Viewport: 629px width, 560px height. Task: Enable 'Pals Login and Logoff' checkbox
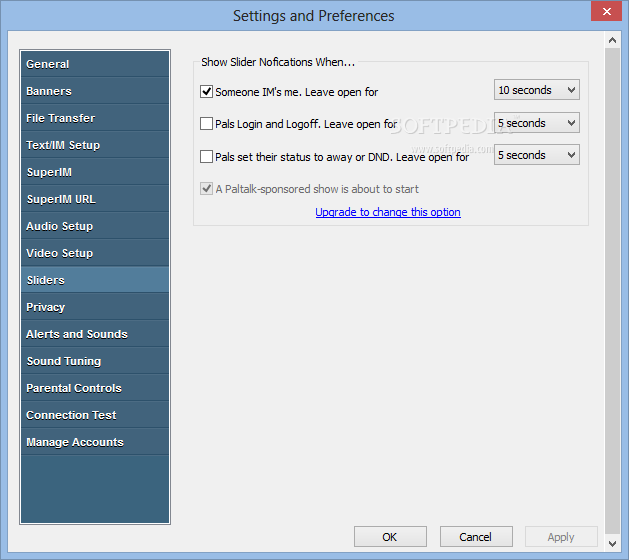[x=206, y=124]
